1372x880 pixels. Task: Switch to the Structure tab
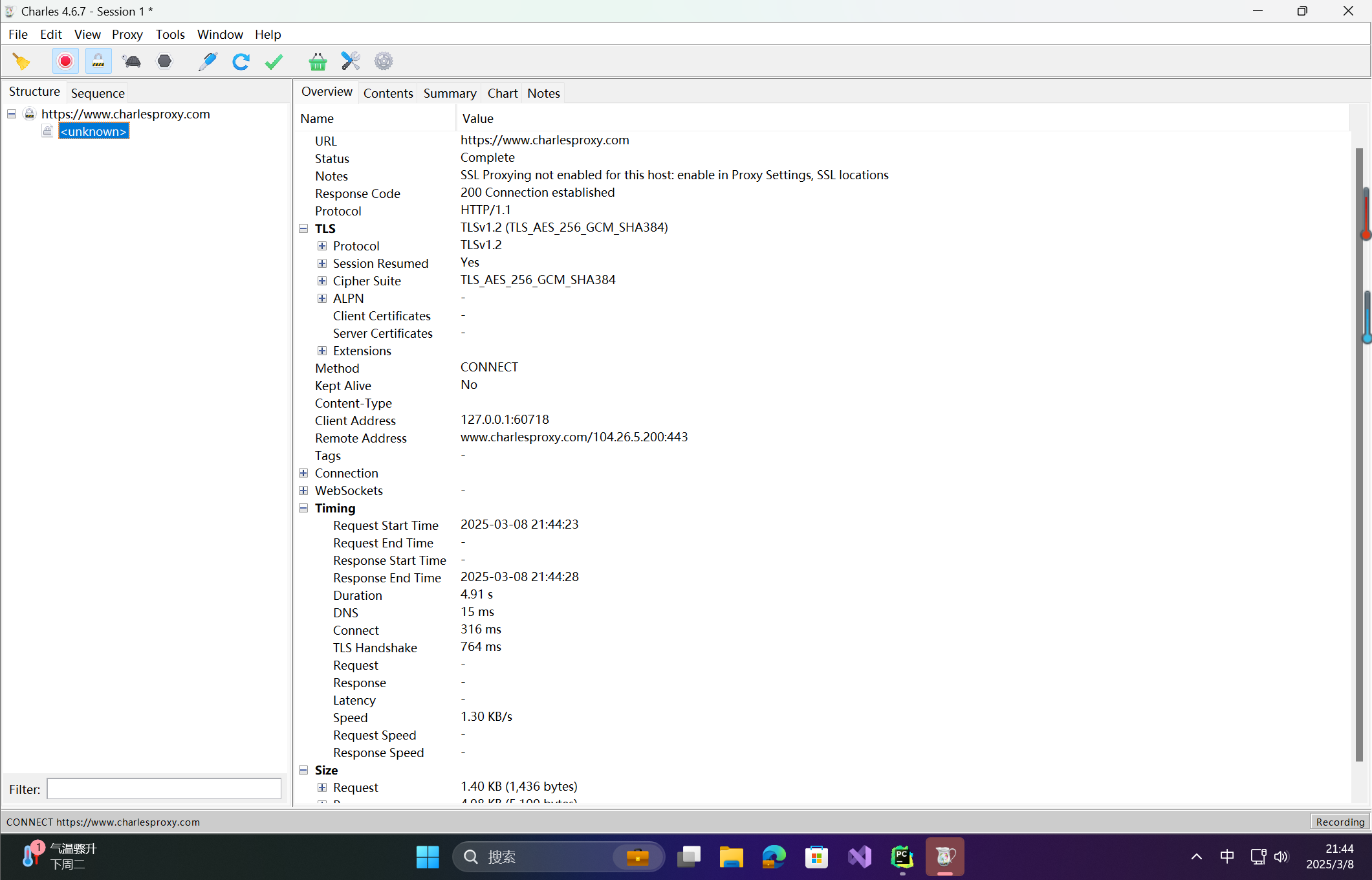[x=34, y=92]
